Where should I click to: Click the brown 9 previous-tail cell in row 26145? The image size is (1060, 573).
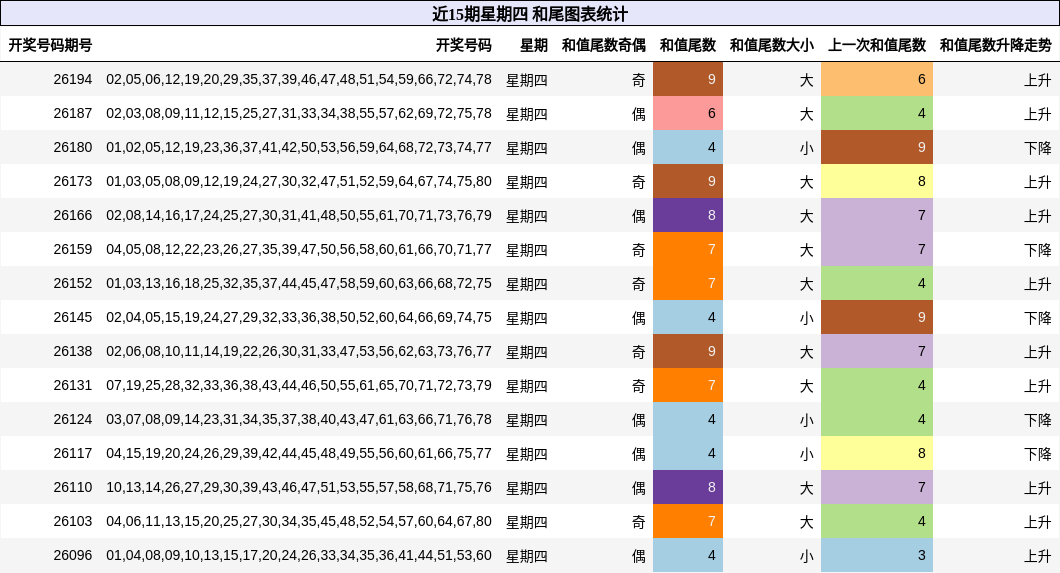point(877,317)
